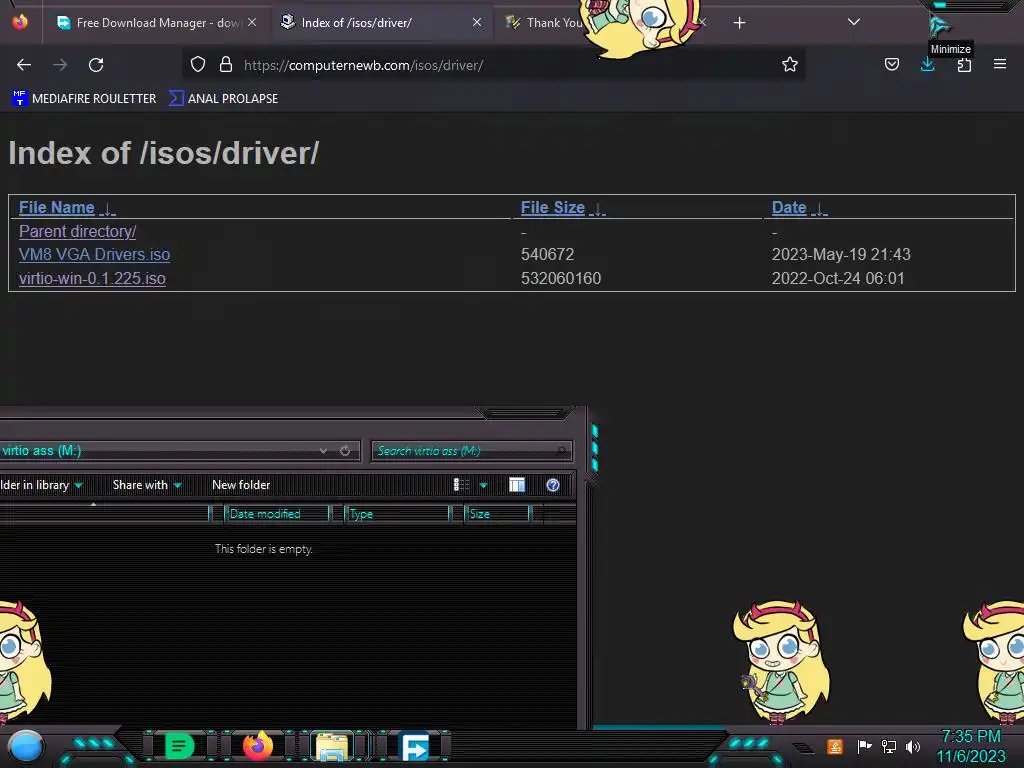The height and width of the screenshot is (768, 1024).
Task: Sort Explorer by Size column
Action: click(x=497, y=514)
